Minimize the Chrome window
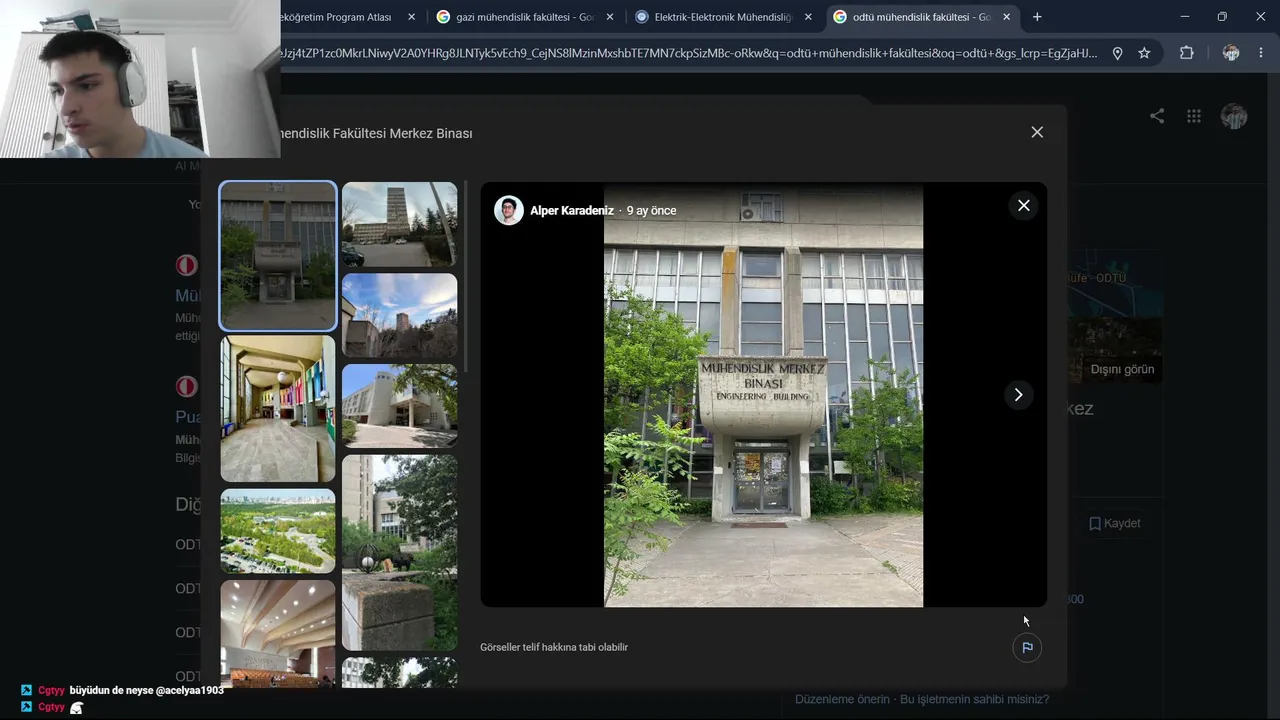 pyautogui.click(x=1185, y=17)
